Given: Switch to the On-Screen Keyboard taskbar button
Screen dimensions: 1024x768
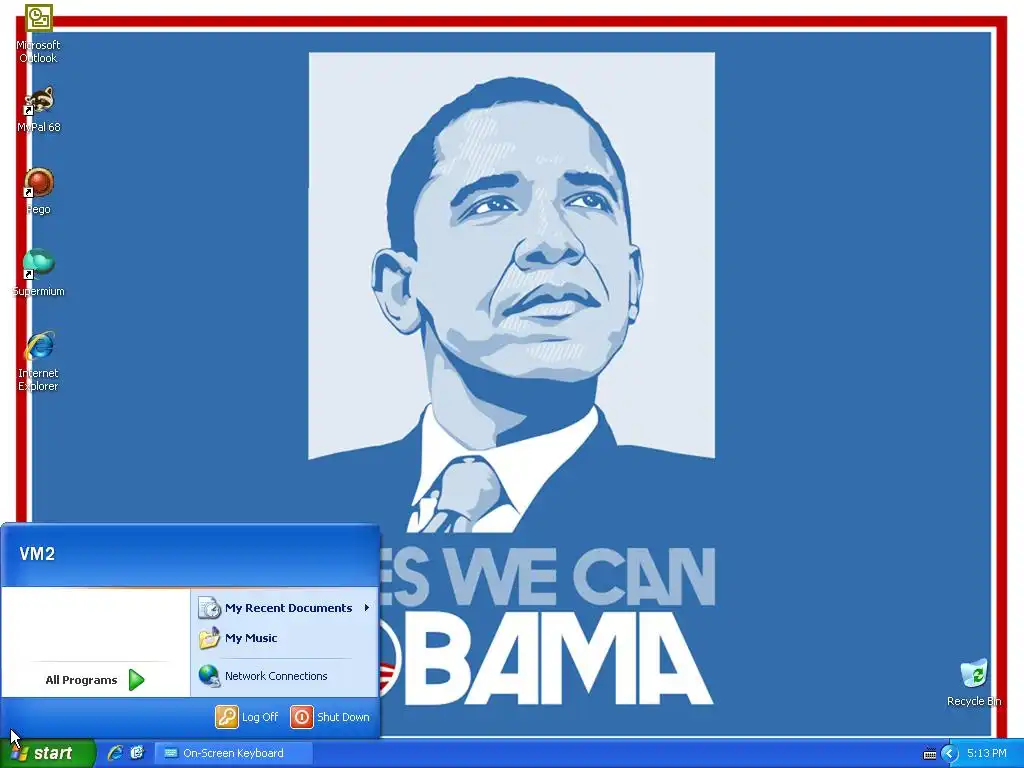Looking at the screenshot, I should pyautogui.click(x=234, y=753).
